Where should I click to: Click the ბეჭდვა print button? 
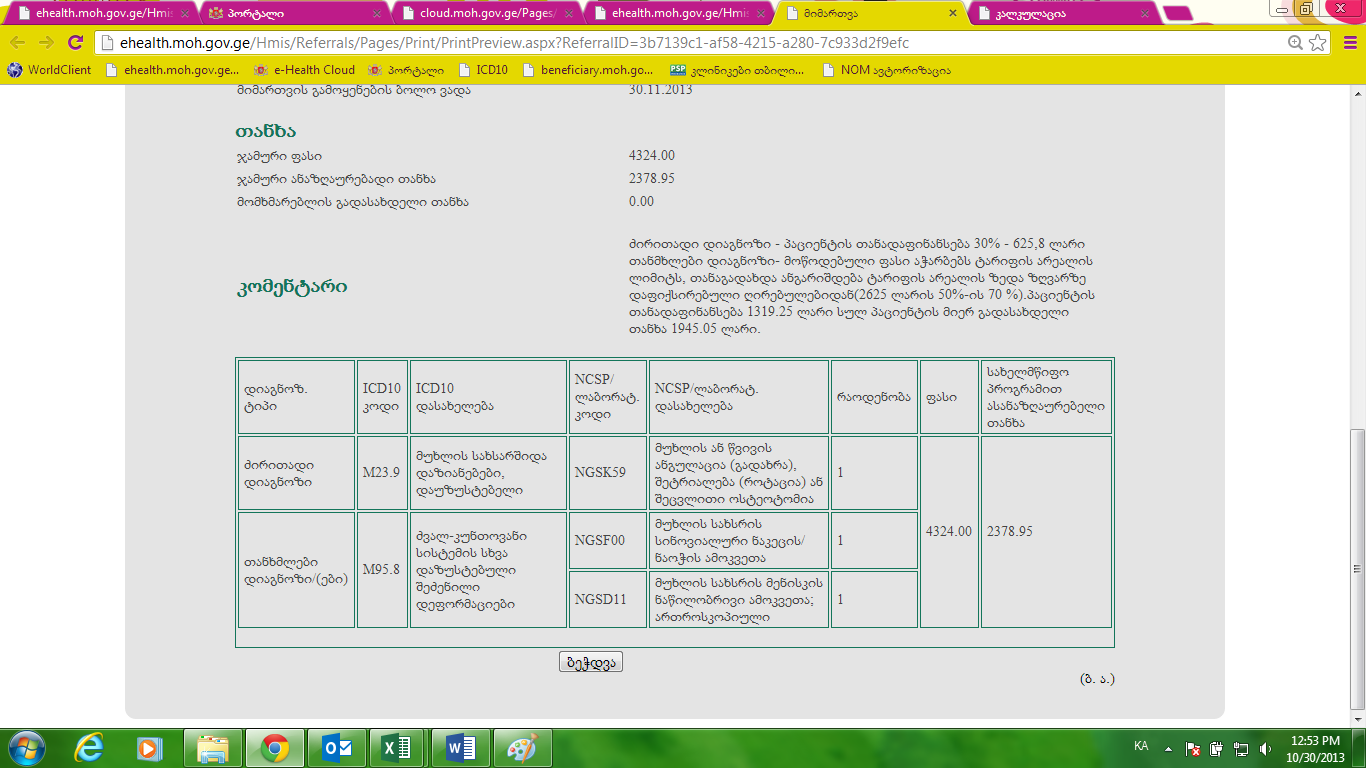coord(591,662)
